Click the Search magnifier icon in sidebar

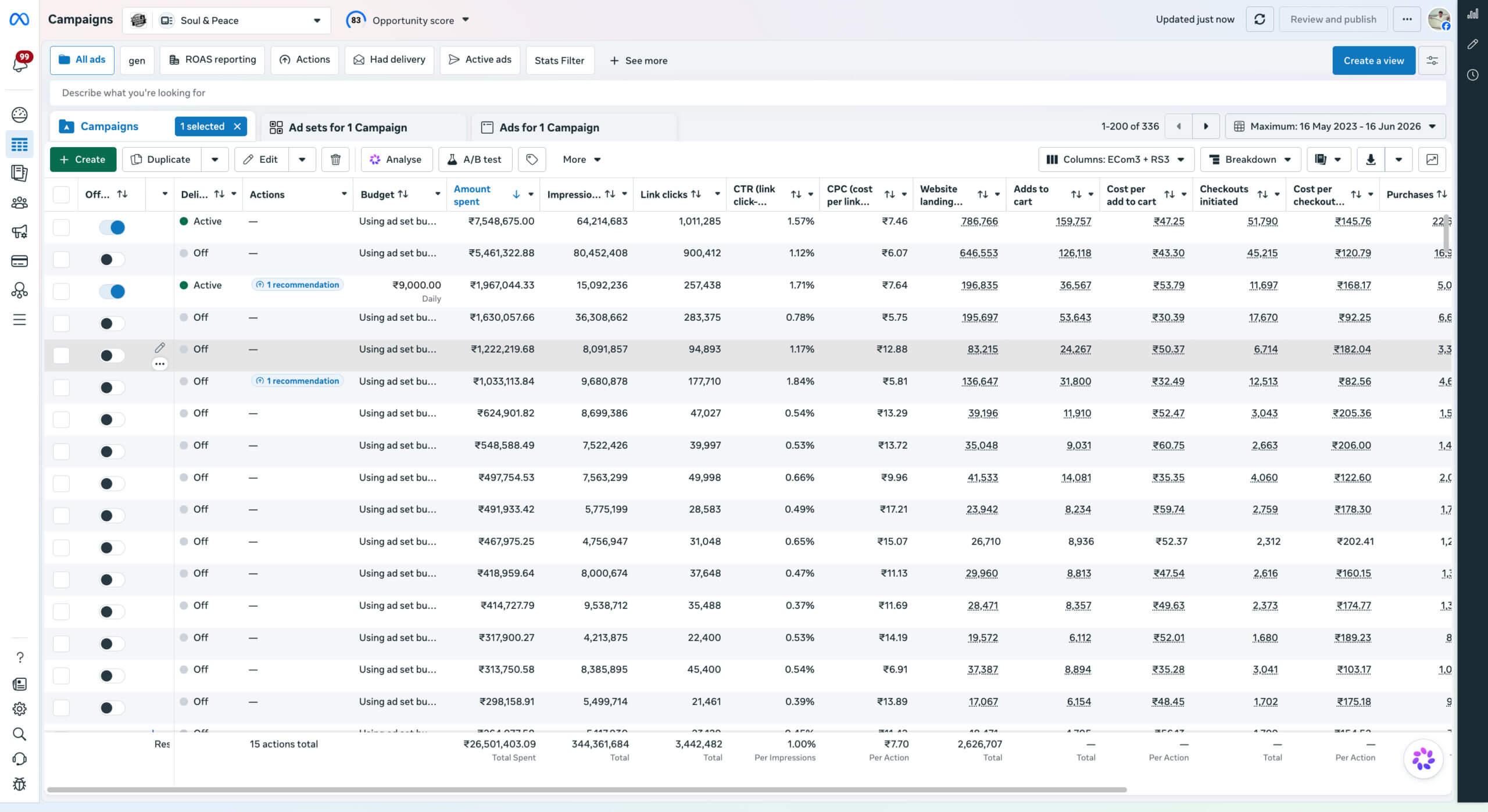[19, 734]
